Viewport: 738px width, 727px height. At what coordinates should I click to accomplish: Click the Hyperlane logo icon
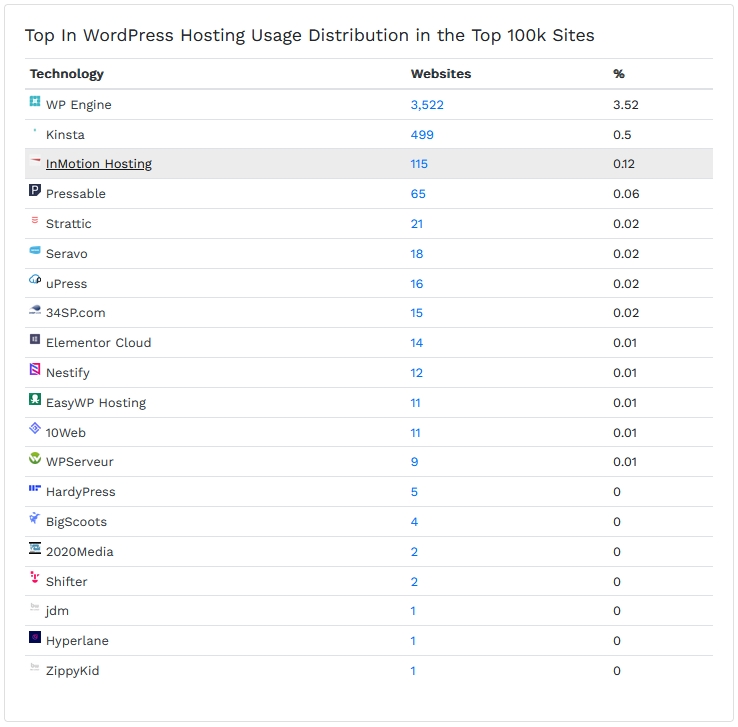click(x=35, y=639)
